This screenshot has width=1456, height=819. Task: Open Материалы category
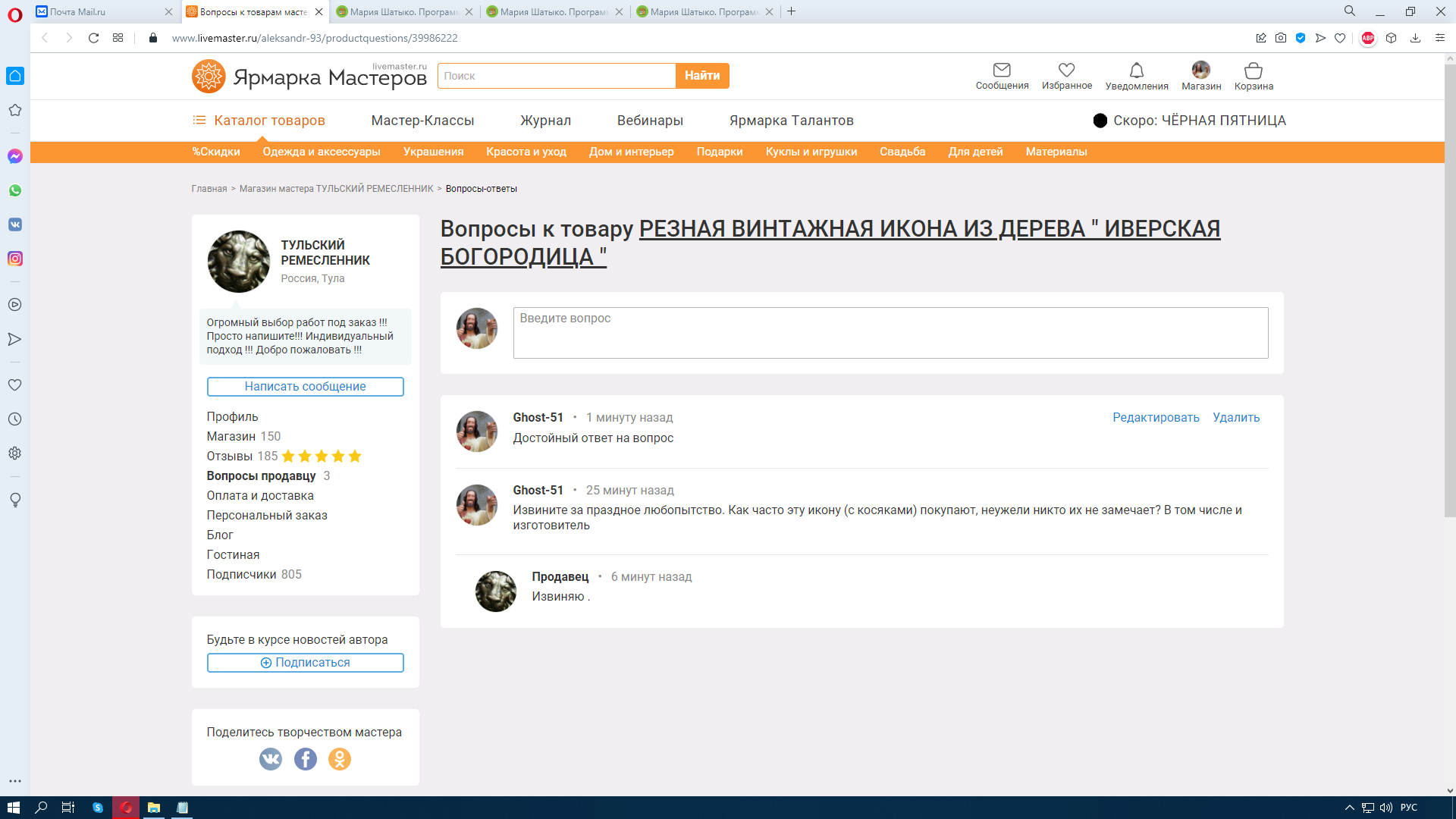pos(1056,152)
